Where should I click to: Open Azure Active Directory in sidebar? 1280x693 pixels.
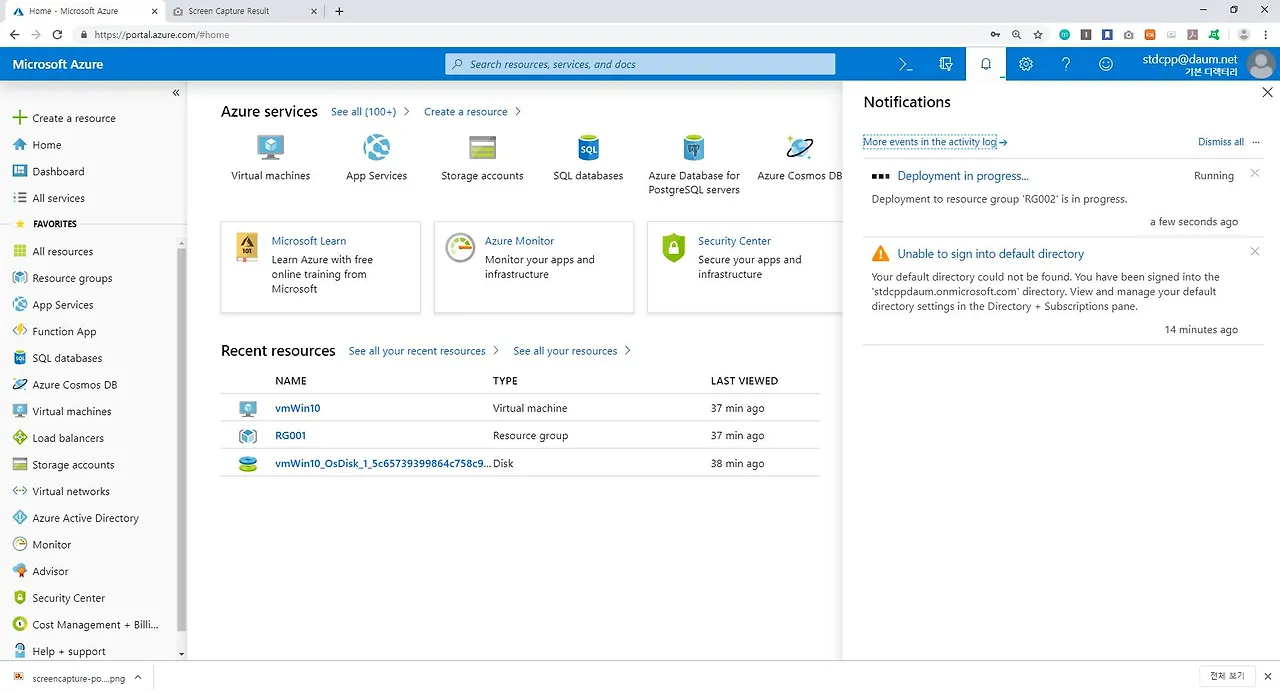85,518
